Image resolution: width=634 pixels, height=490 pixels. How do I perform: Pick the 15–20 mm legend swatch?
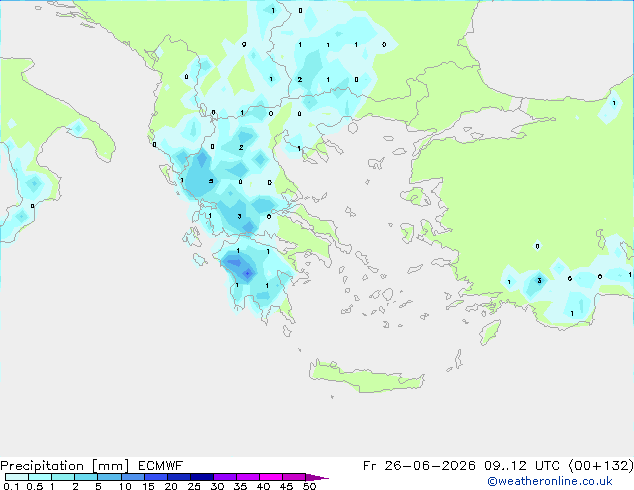[x=156, y=477]
